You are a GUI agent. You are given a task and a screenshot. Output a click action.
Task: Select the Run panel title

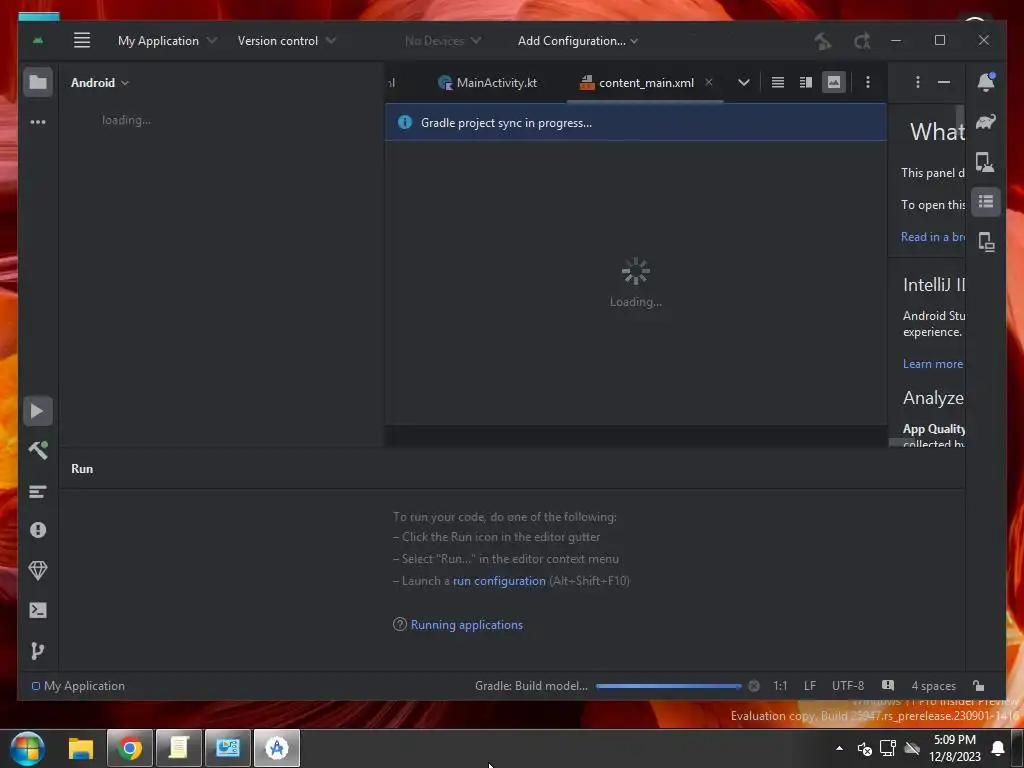pyautogui.click(x=82, y=469)
